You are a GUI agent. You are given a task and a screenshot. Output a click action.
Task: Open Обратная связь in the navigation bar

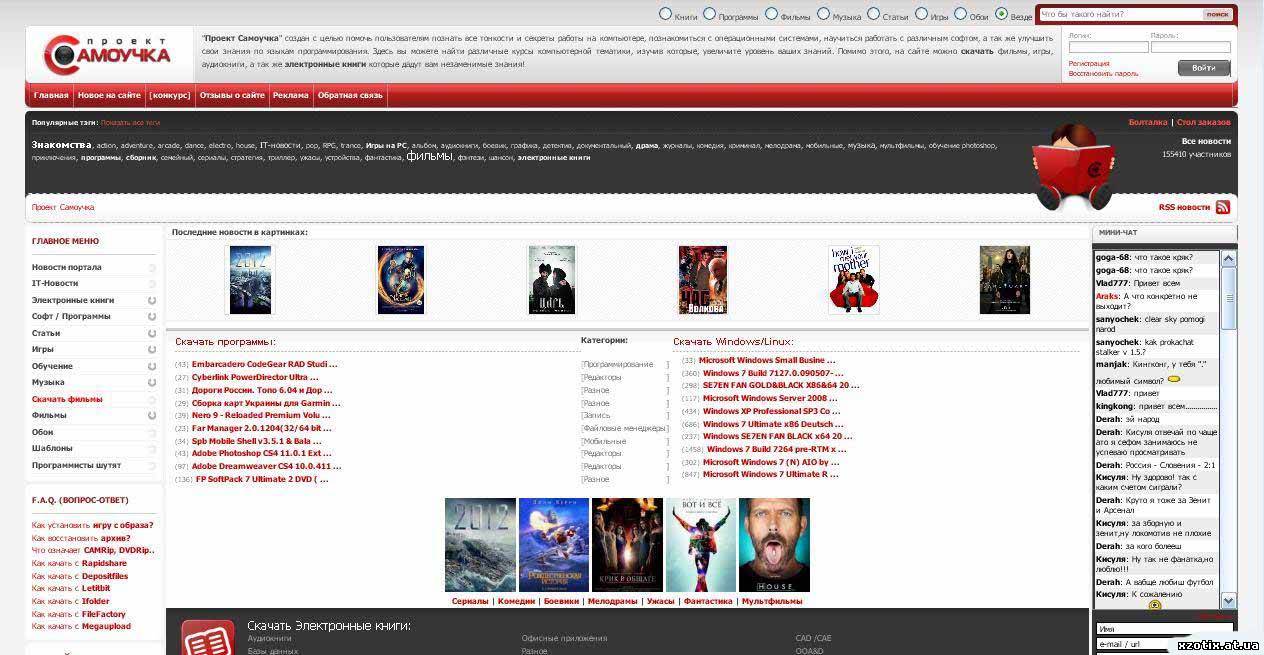click(350, 96)
